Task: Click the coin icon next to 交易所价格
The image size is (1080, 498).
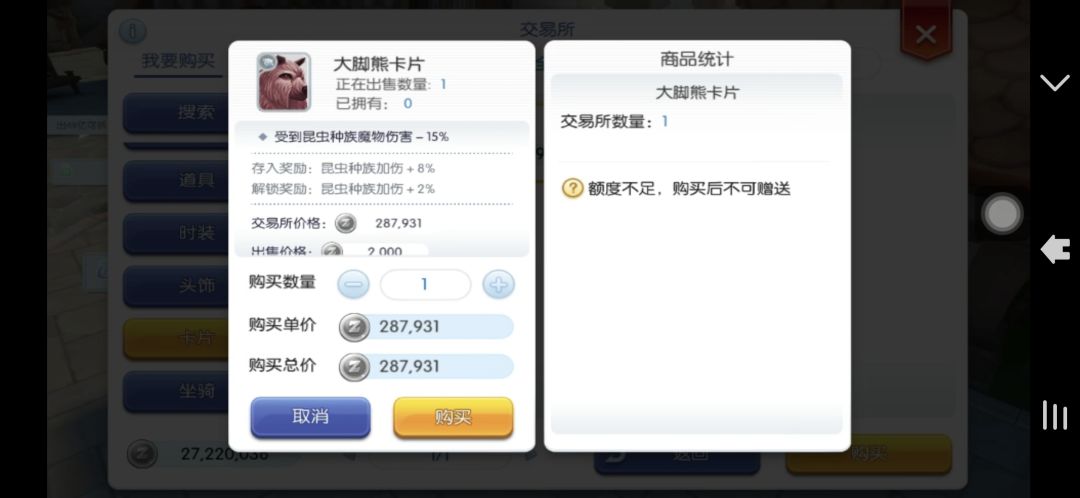Action: click(346, 223)
